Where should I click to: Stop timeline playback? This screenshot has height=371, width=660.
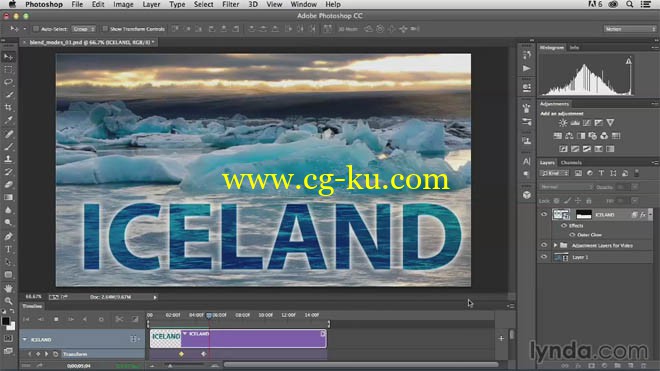[x=56, y=319]
